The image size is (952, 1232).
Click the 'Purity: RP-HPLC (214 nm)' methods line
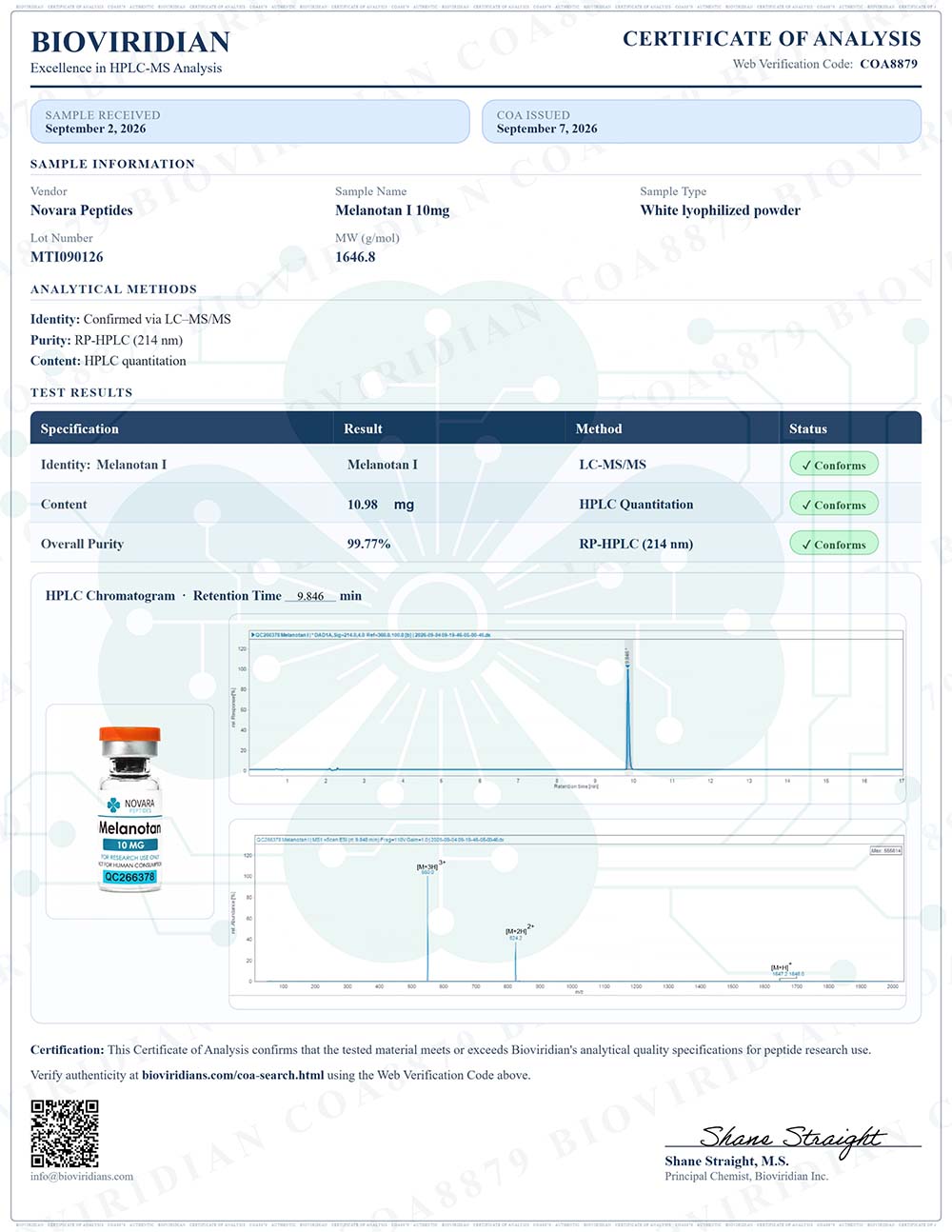pyautogui.click(x=107, y=340)
